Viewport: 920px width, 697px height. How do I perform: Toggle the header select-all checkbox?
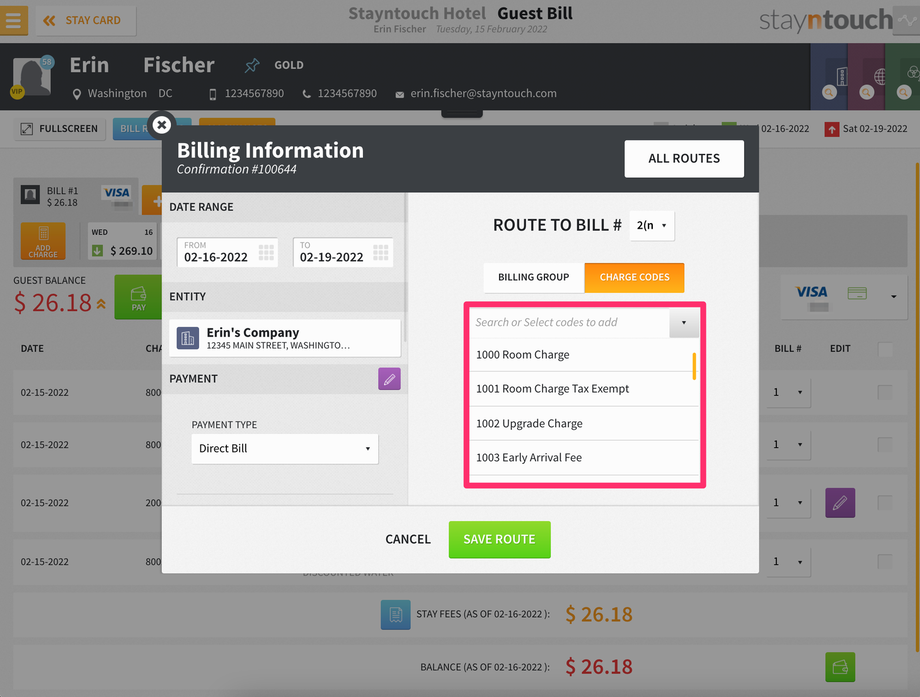[885, 350]
